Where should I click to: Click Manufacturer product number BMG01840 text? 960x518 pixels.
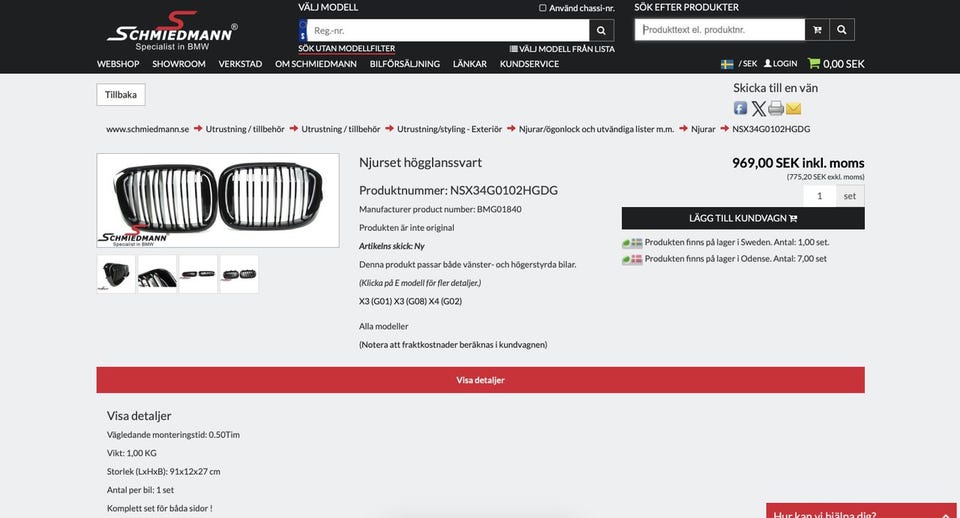[x=440, y=209]
